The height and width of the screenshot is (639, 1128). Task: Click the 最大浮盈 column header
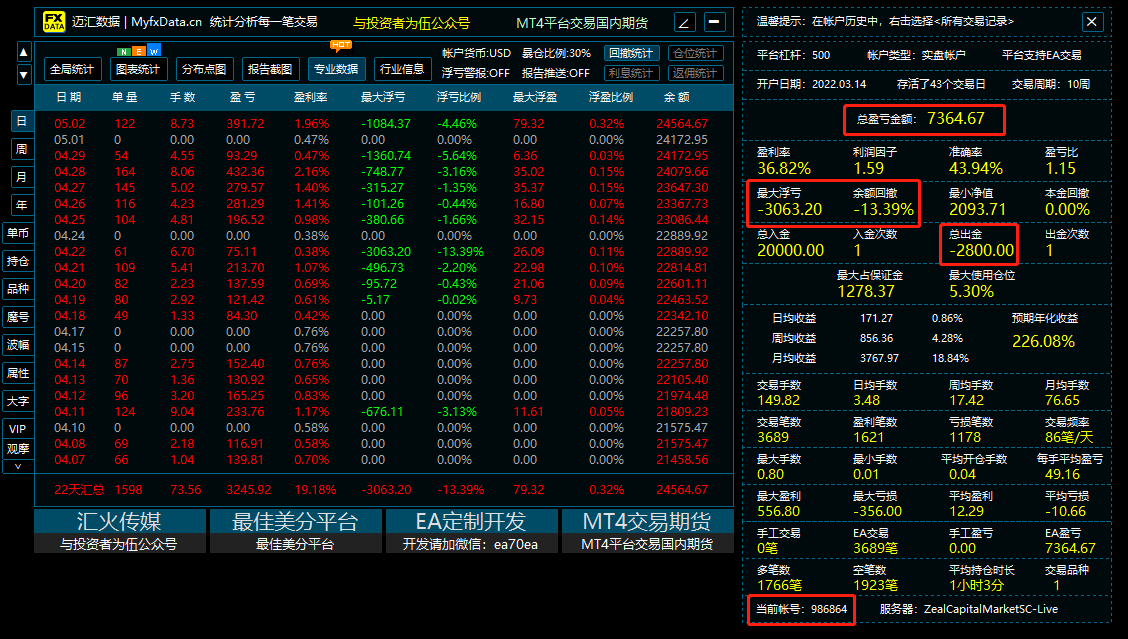click(535, 97)
